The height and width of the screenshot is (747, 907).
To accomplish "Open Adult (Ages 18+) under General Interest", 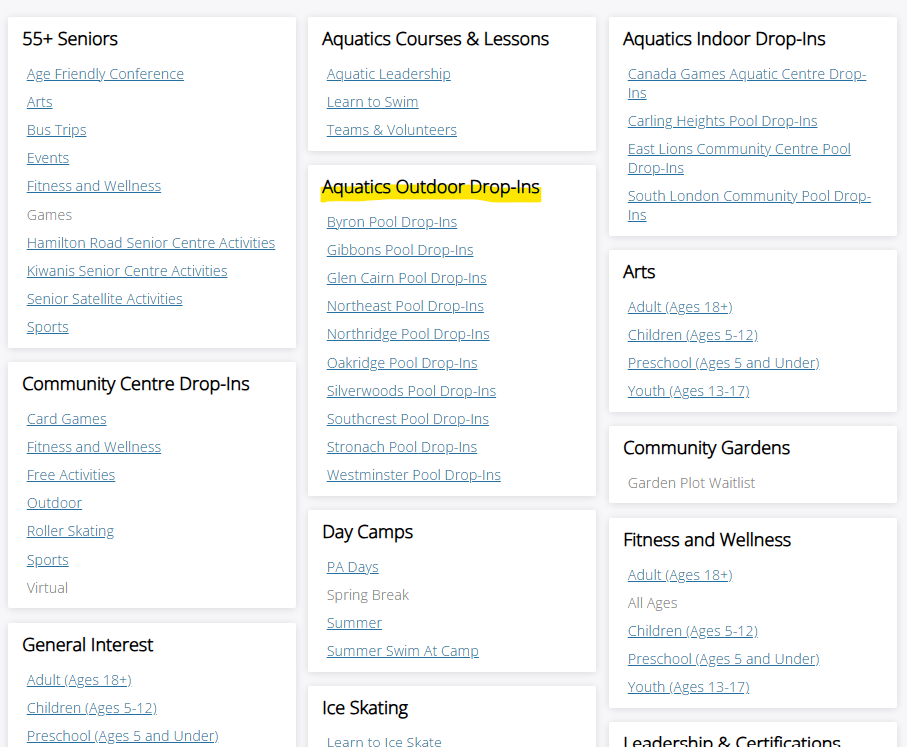I will 79,680.
